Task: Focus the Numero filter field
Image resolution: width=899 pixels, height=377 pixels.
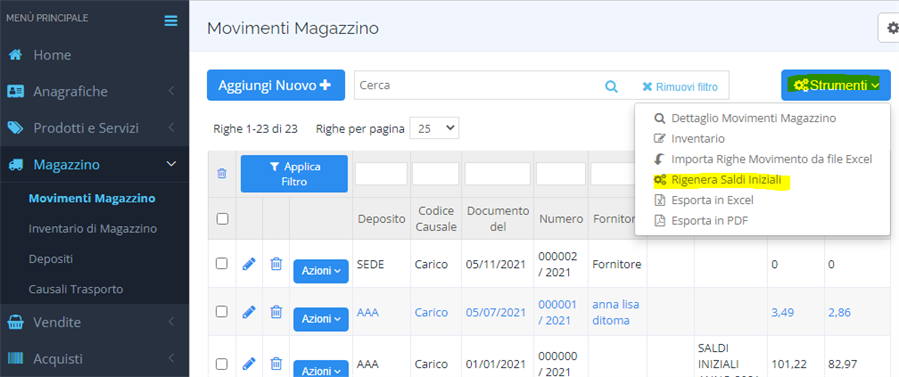Action: (x=561, y=174)
